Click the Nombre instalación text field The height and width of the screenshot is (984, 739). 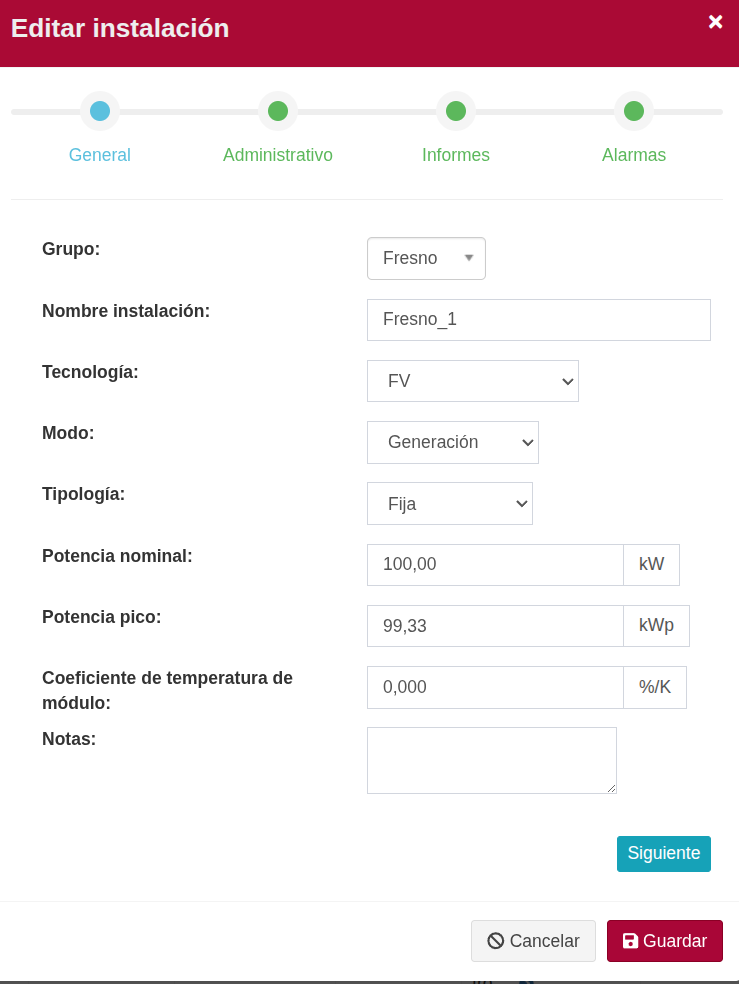coord(538,320)
